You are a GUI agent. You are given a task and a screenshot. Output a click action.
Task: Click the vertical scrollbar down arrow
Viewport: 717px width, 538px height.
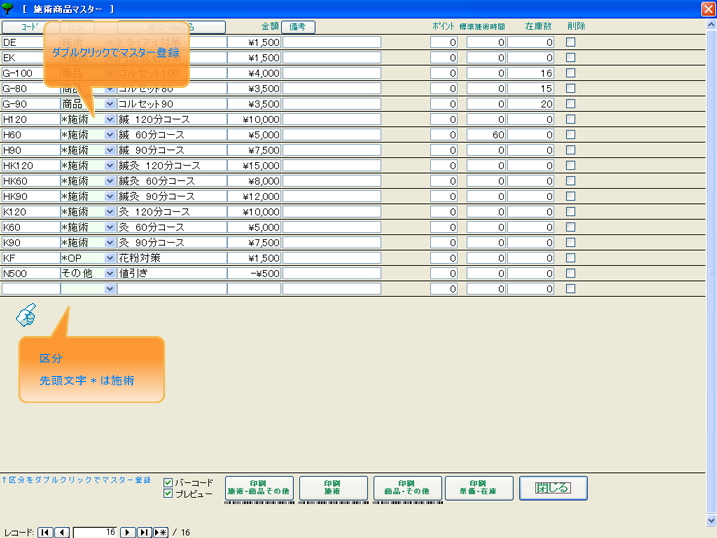[709, 520]
